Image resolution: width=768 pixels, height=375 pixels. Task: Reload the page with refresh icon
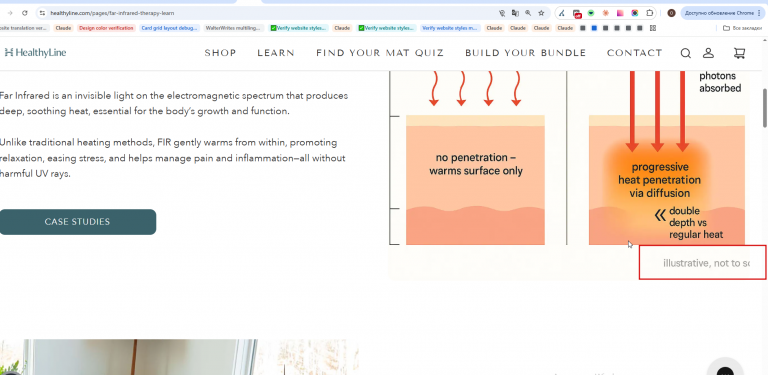25,13
